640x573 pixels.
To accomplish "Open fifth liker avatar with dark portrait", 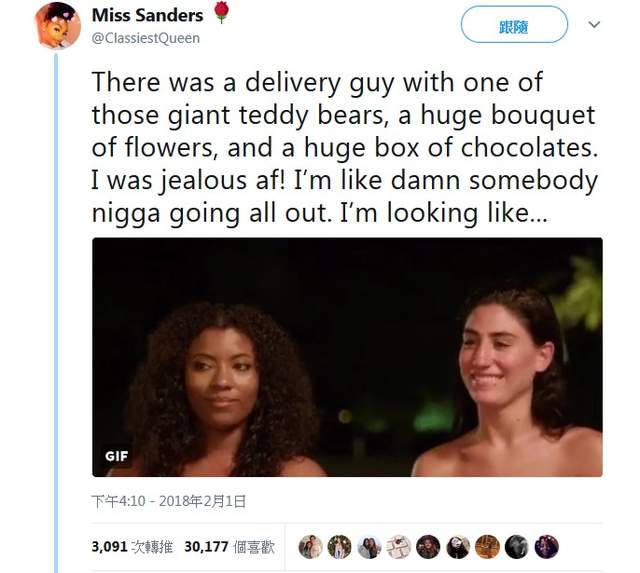I will pyautogui.click(x=428, y=546).
